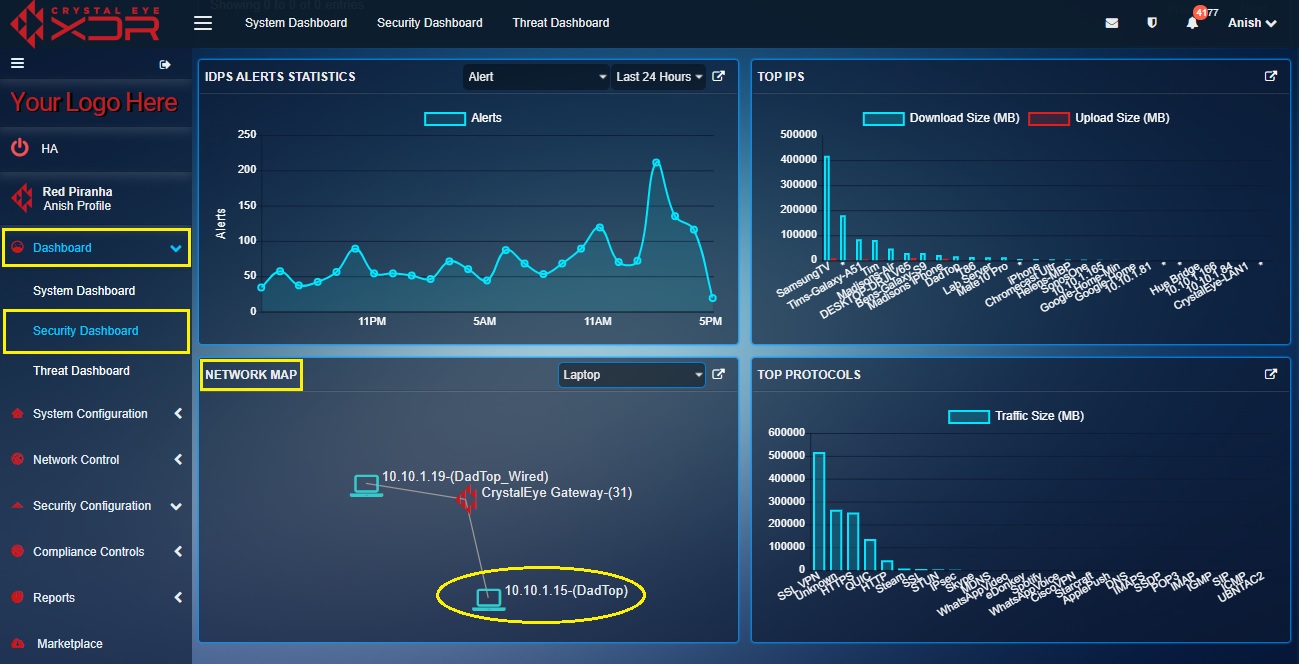Click the Anish Profile text
The height and width of the screenshot is (664, 1299).
click(x=77, y=206)
